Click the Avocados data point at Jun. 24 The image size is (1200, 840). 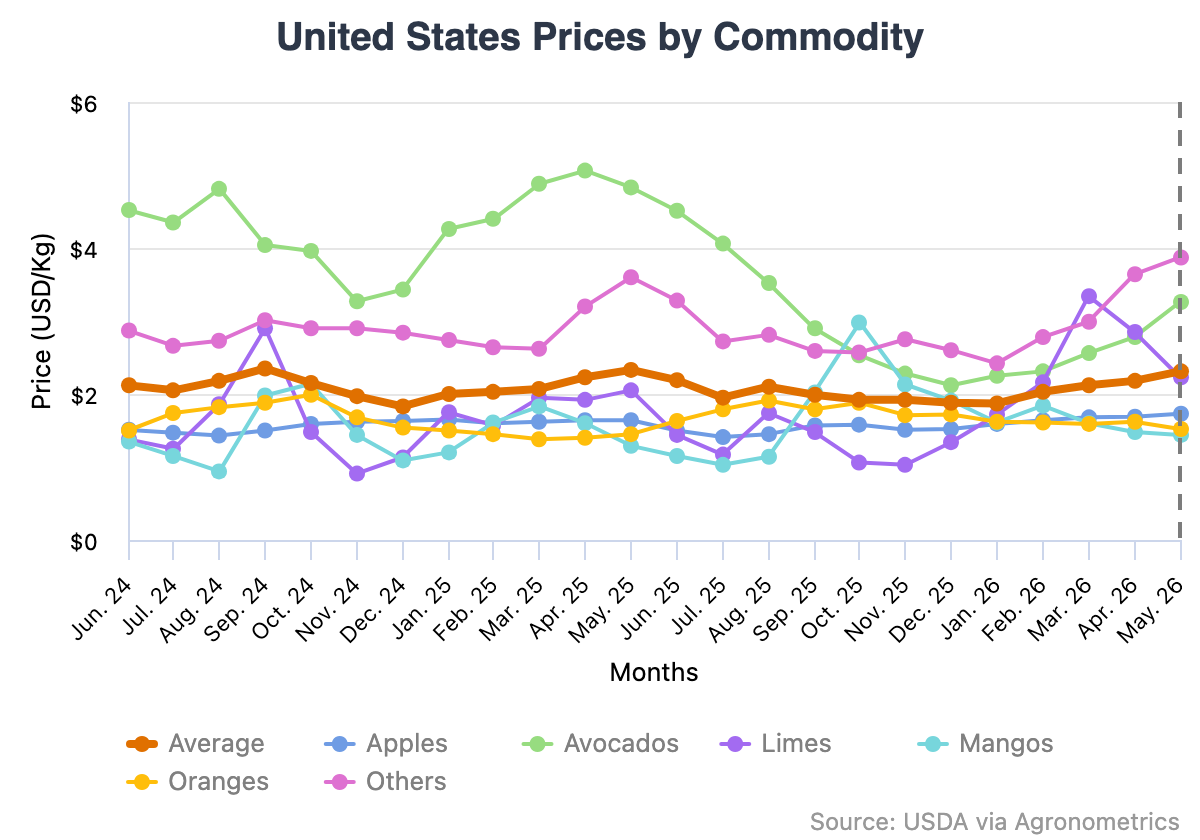[128, 210]
